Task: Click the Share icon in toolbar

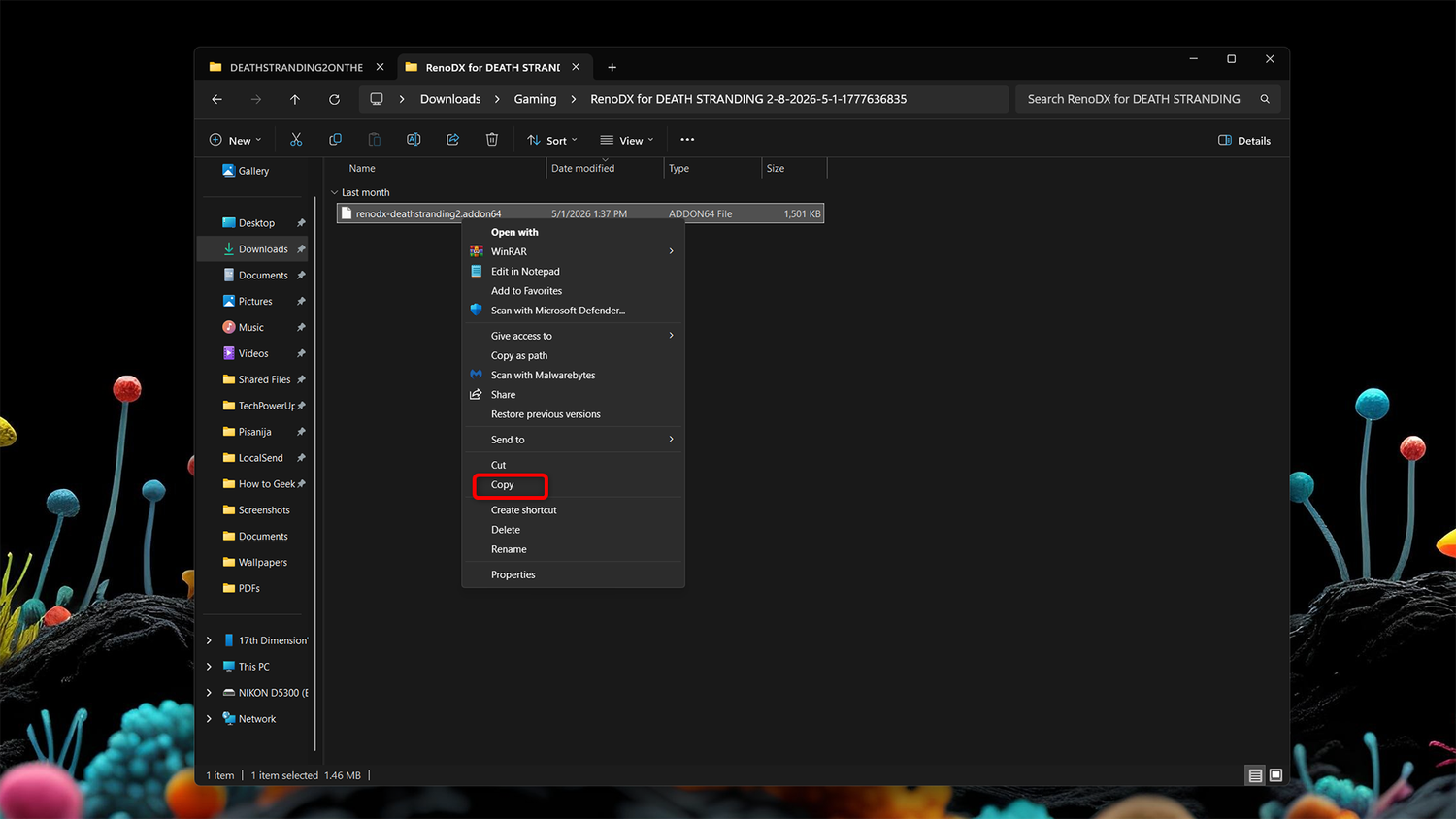Action: click(x=452, y=140)
